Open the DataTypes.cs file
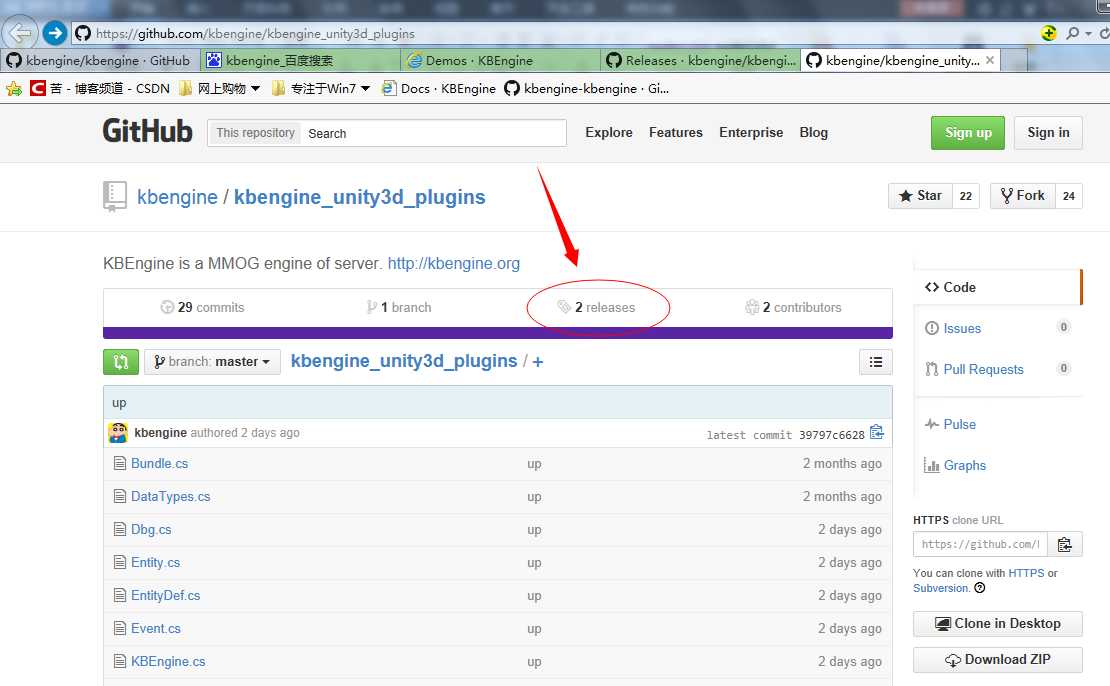The image size is (1110, 686). pos(171,496)
